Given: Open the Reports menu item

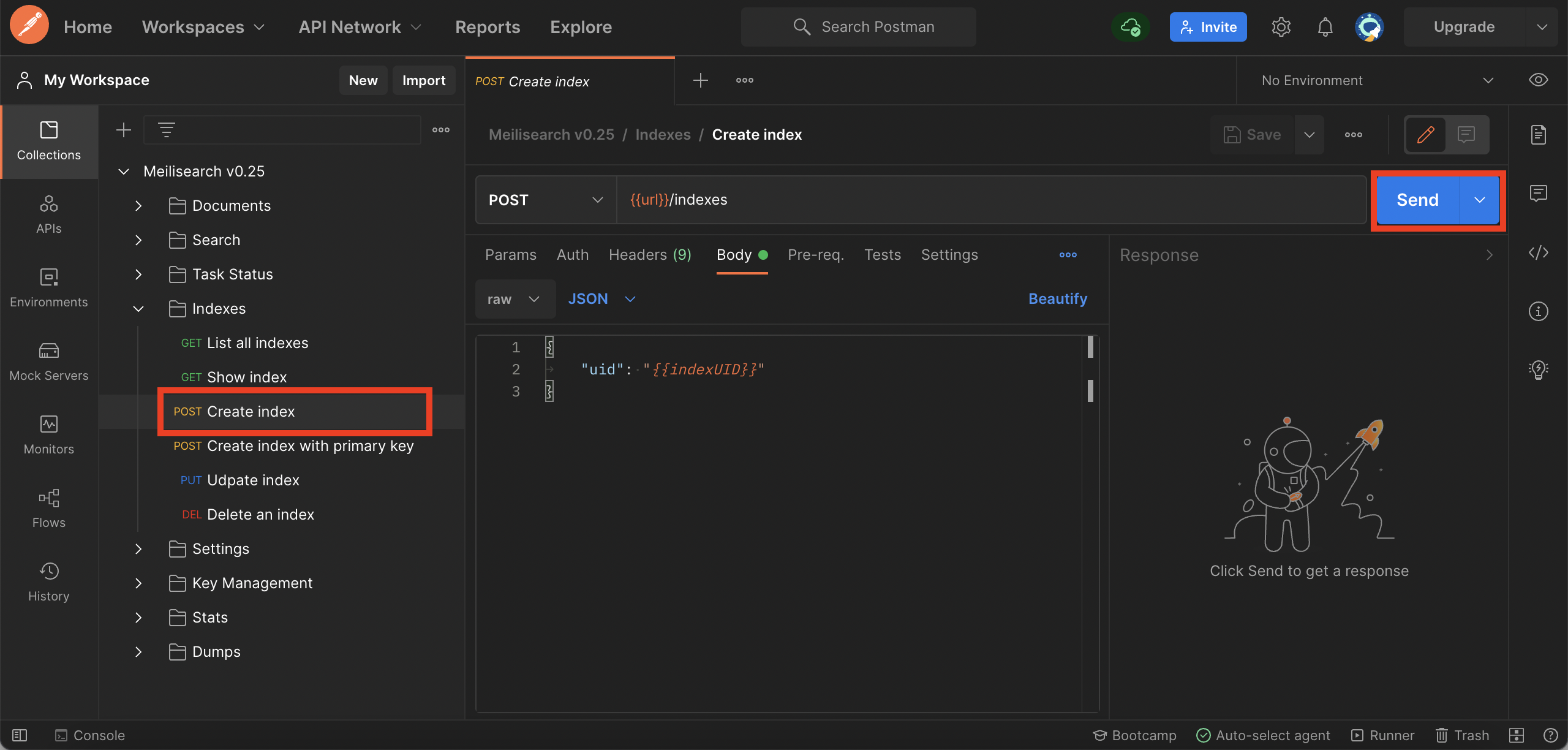Looking at the screenshot, I should (487, 27).
